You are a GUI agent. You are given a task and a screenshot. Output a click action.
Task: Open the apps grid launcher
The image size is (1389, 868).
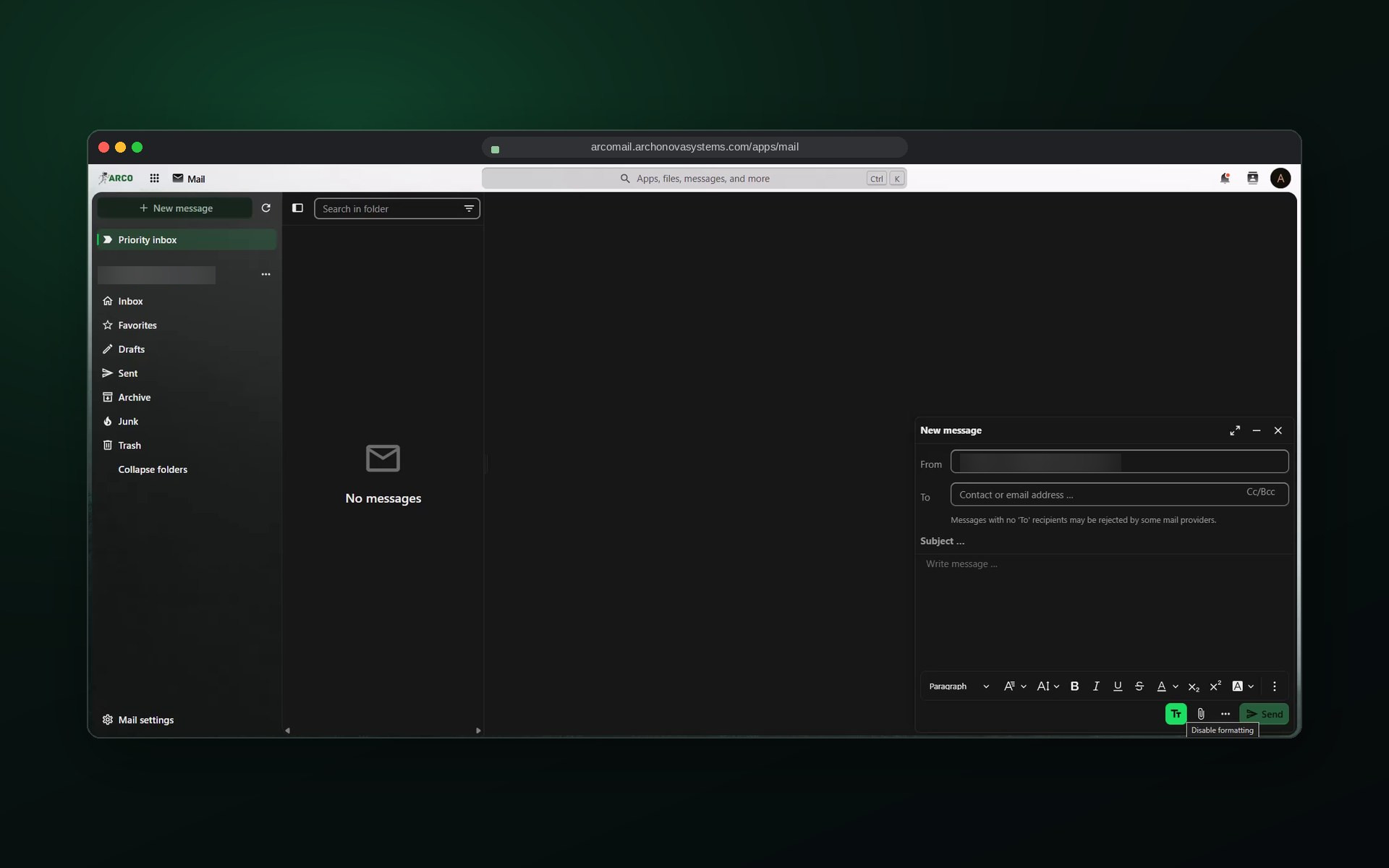tap(154, 178)
